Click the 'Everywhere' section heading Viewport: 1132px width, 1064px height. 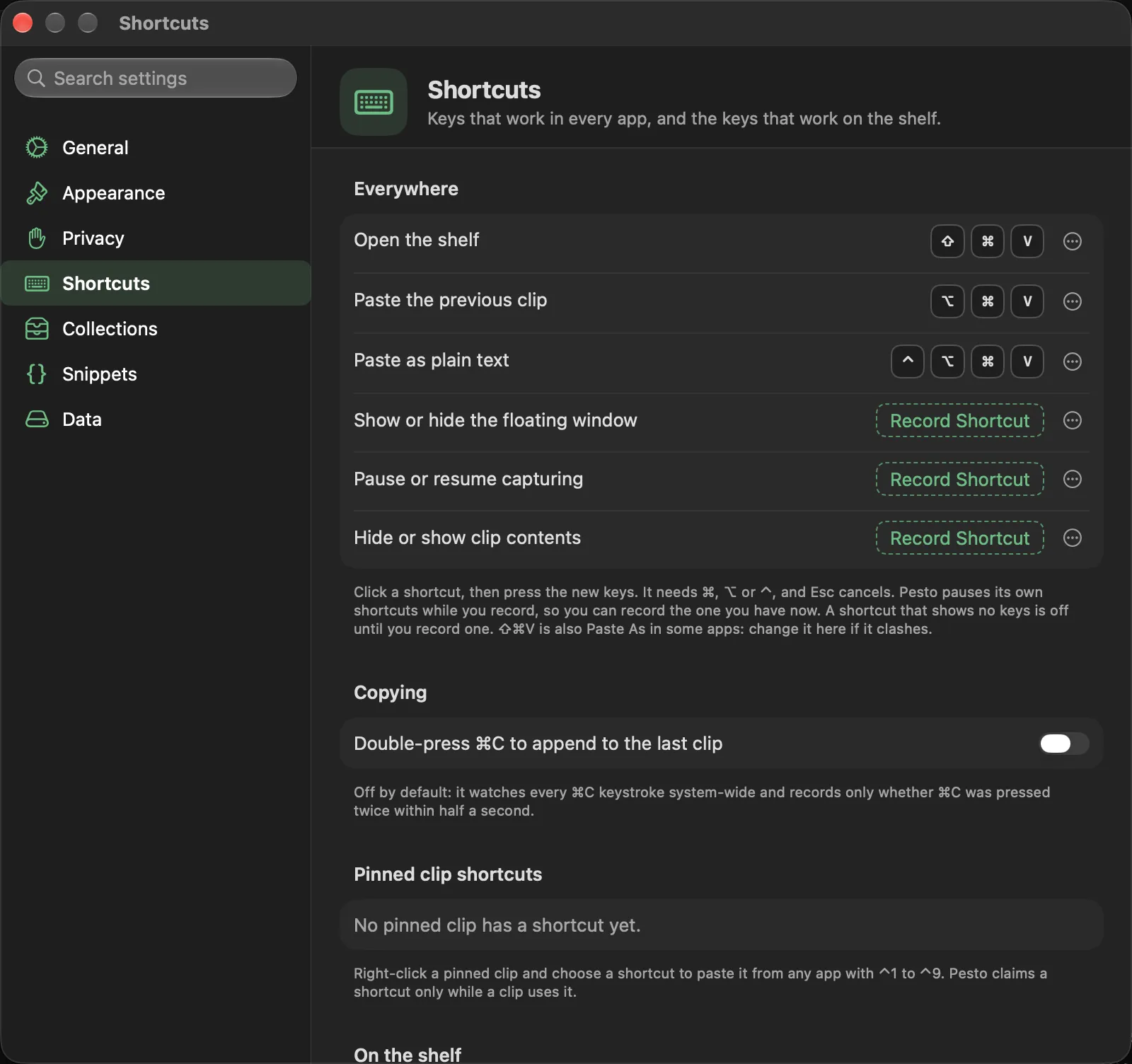pos(406,189)
